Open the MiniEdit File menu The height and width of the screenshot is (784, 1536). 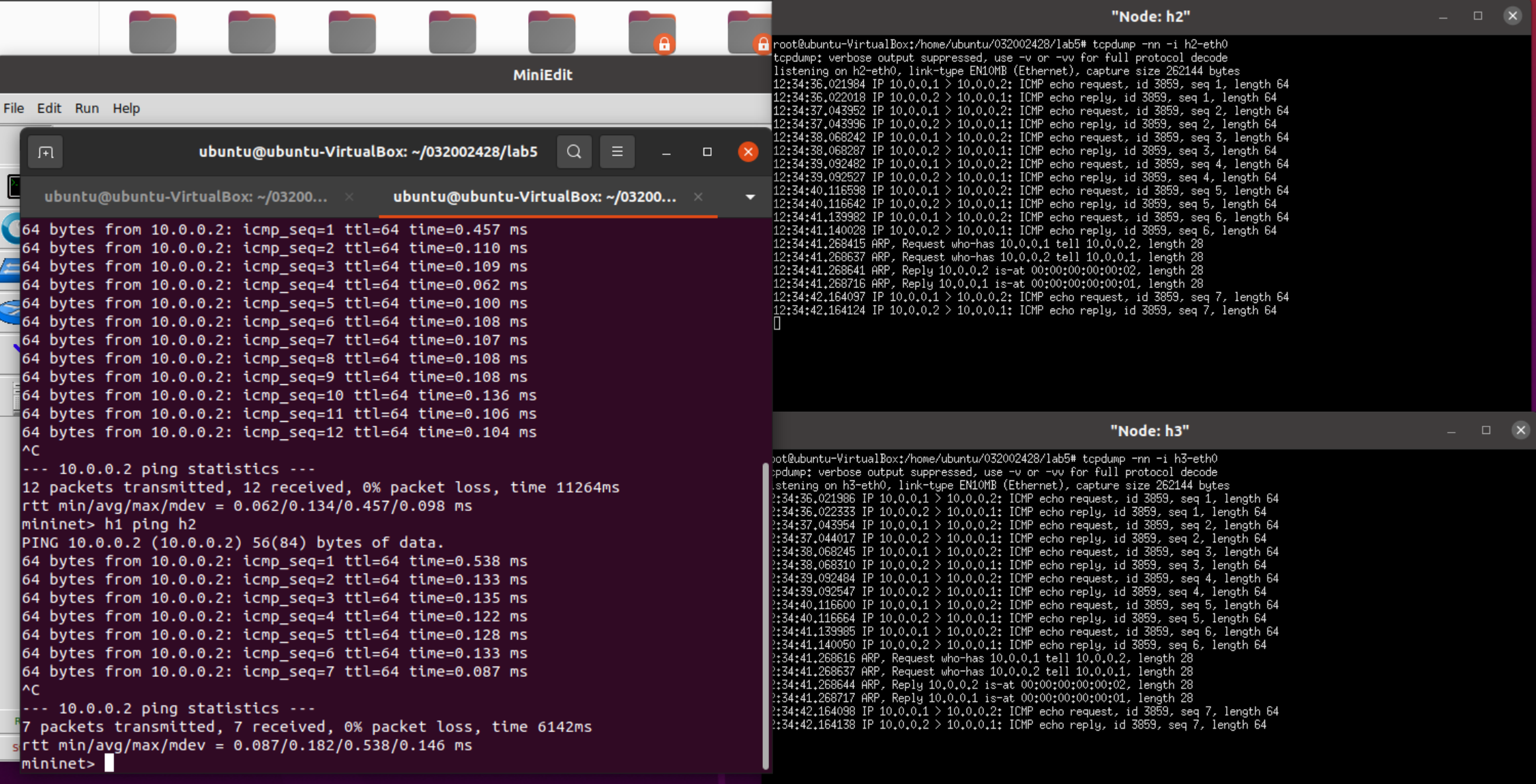tap(14, 108)
